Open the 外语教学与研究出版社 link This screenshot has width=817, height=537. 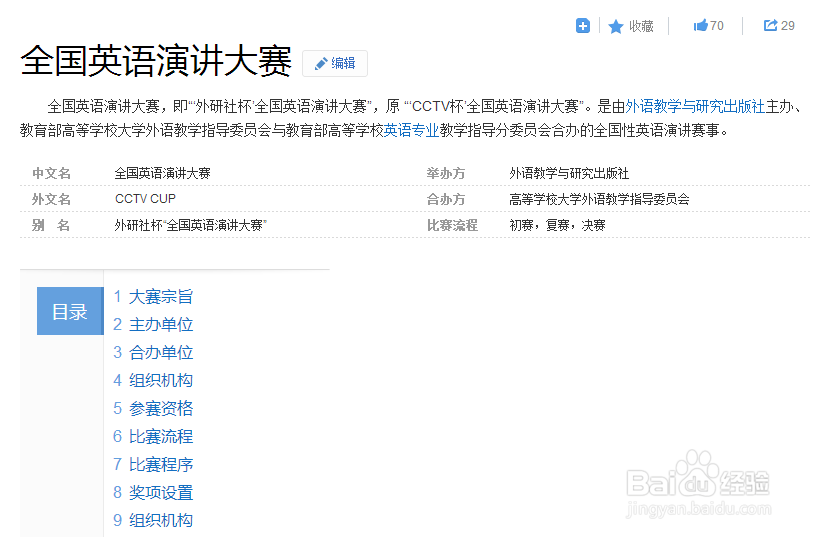695,106
